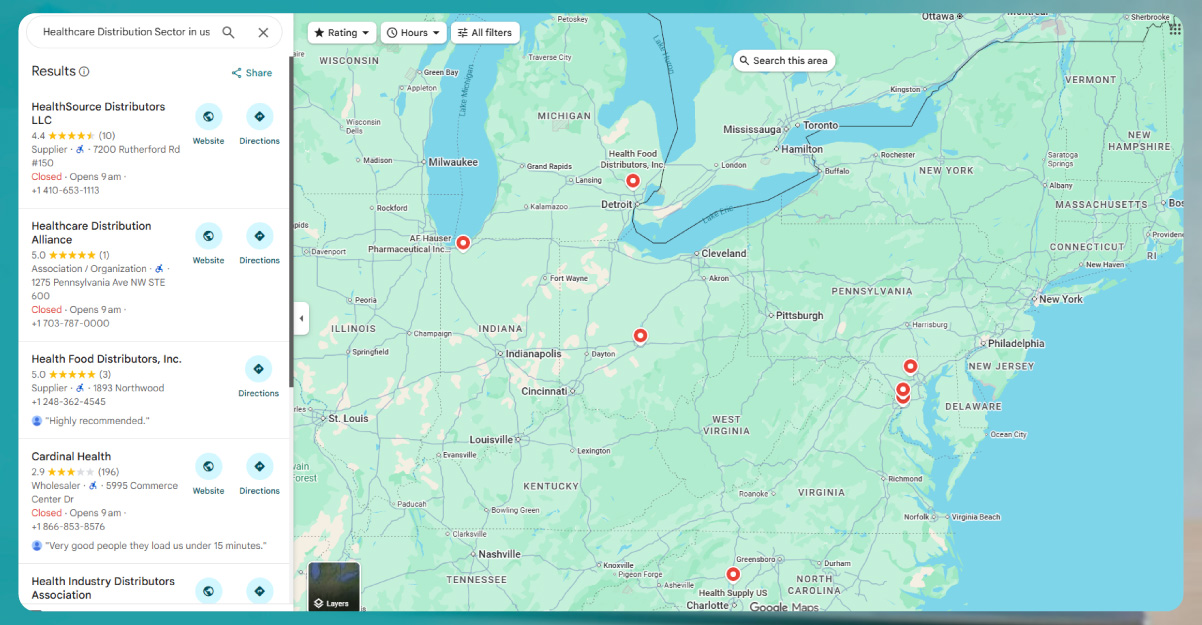Click Search this area button

(783, 61)
